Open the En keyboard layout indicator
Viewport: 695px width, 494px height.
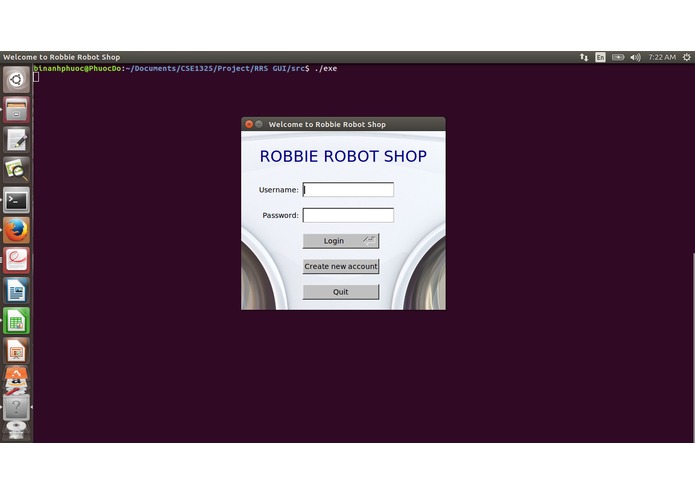click(x=600, y=57)
